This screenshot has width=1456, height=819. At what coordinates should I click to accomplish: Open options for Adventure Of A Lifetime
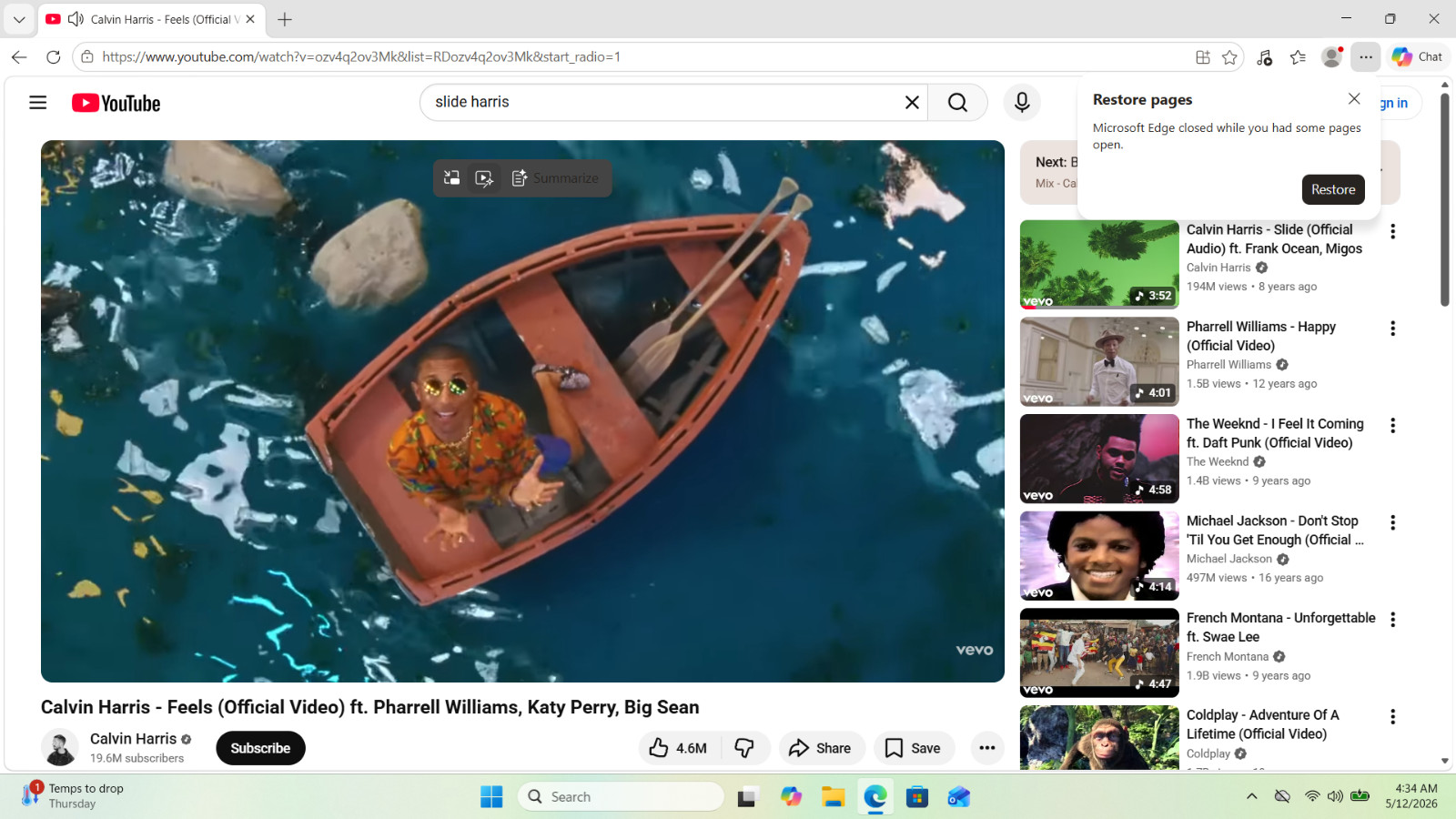point(1392,717)
